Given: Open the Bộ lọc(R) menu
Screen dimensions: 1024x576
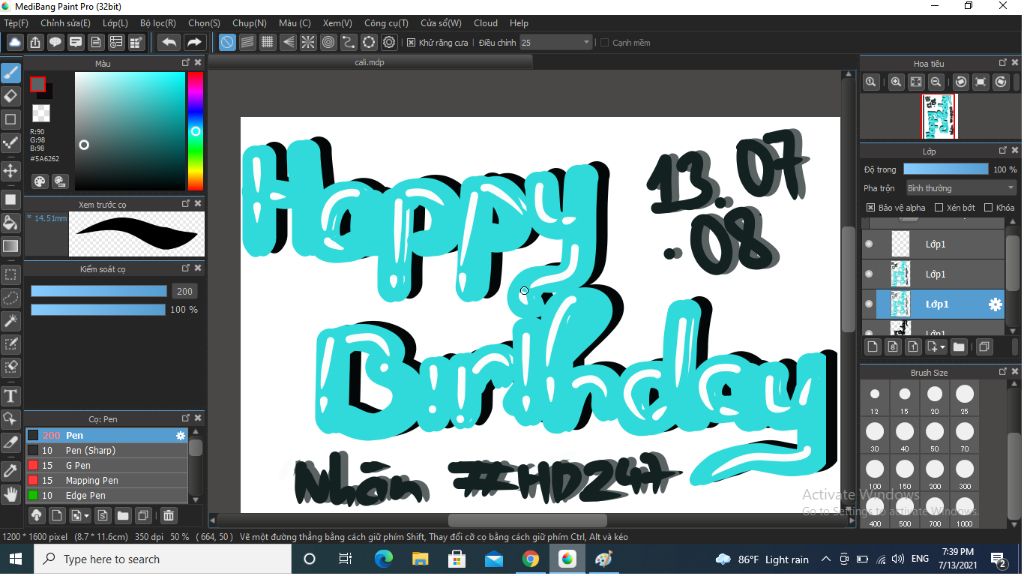Looking at the screenshot, I should point(158,23).
